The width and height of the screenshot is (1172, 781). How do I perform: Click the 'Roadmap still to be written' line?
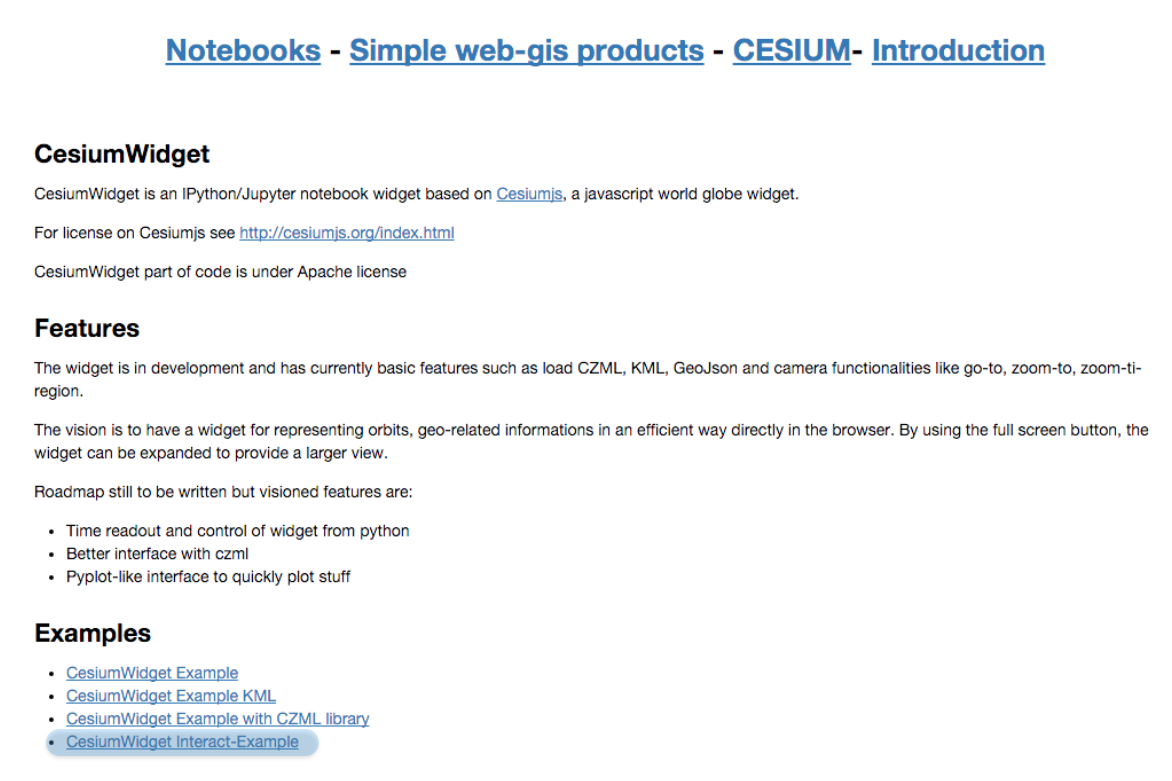[x=223, y=492]
